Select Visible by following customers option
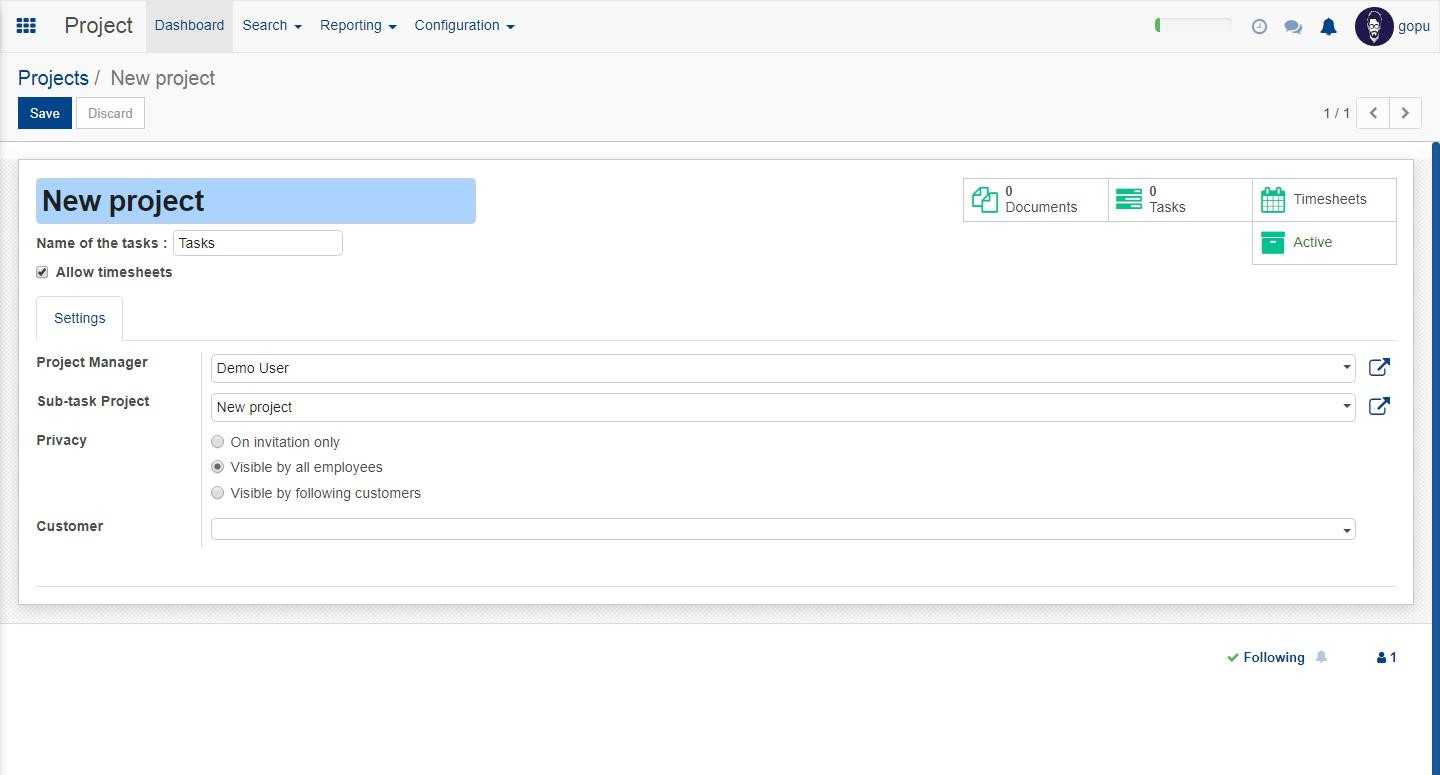This screenshot has height=775, width=1440. click(218, 493)
